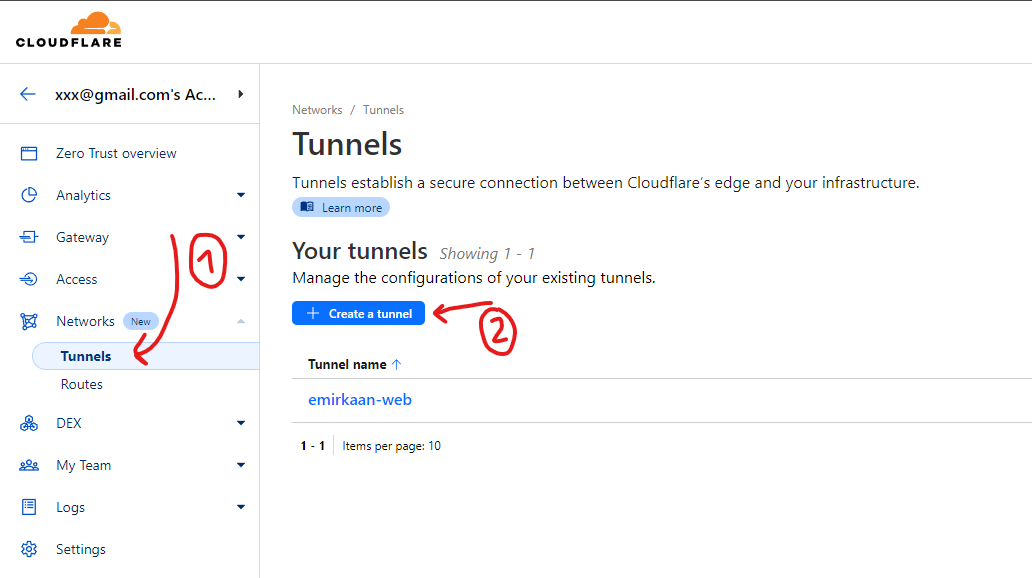Open the emirkaan-web tunnel link
This screenshot has height=578, width=1032.
coord(360,399)
